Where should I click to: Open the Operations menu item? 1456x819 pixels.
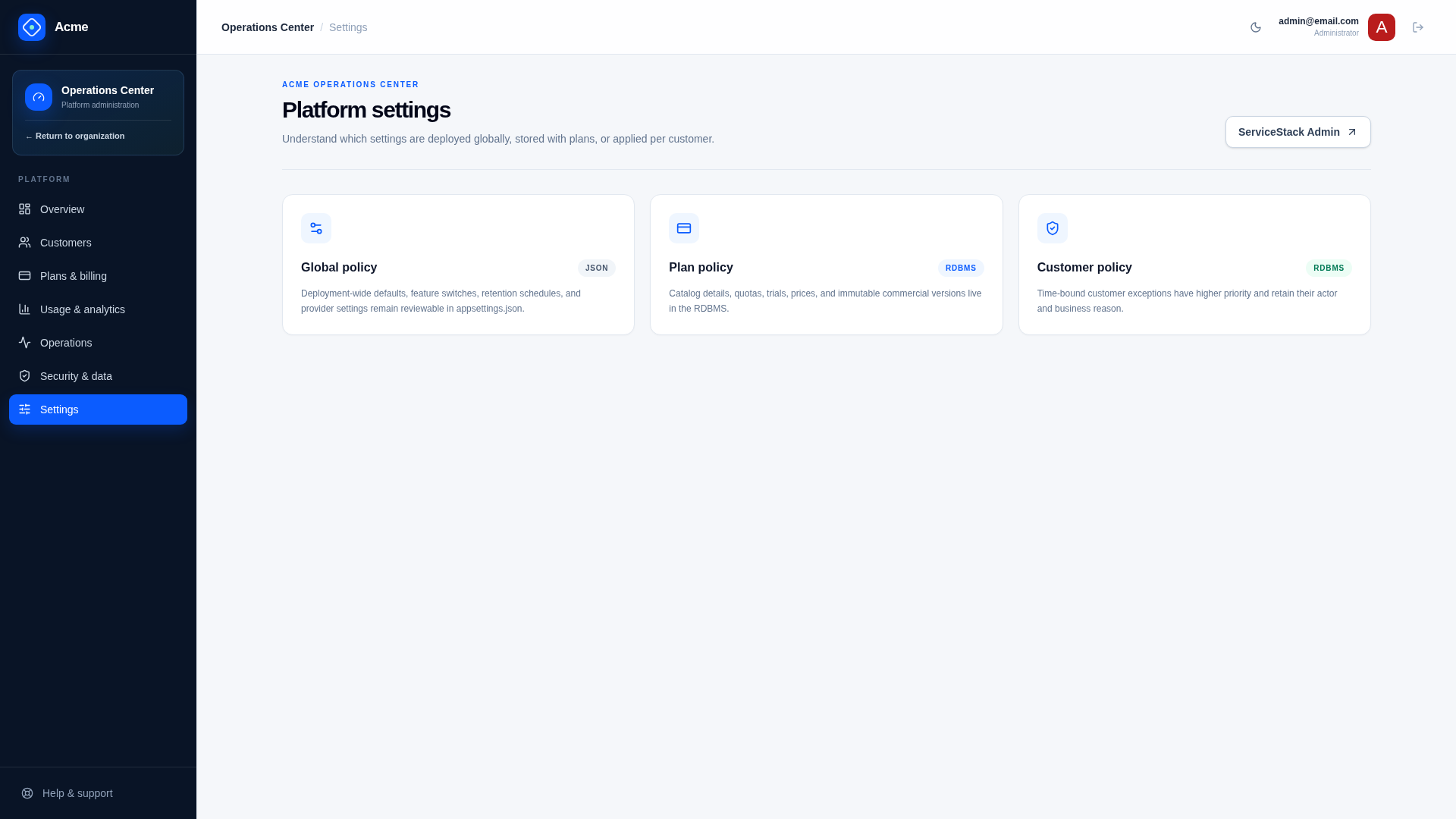coord(98,343)
